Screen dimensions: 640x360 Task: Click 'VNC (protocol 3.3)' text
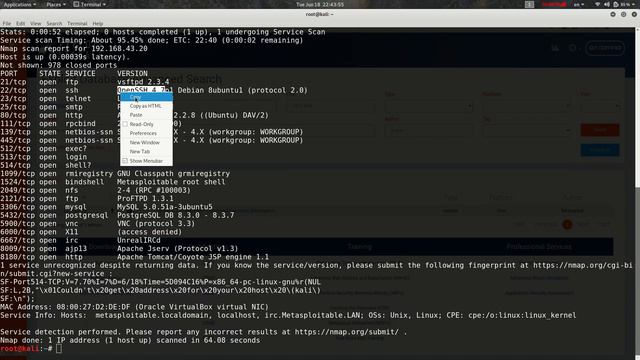click(x=156, y=224)
